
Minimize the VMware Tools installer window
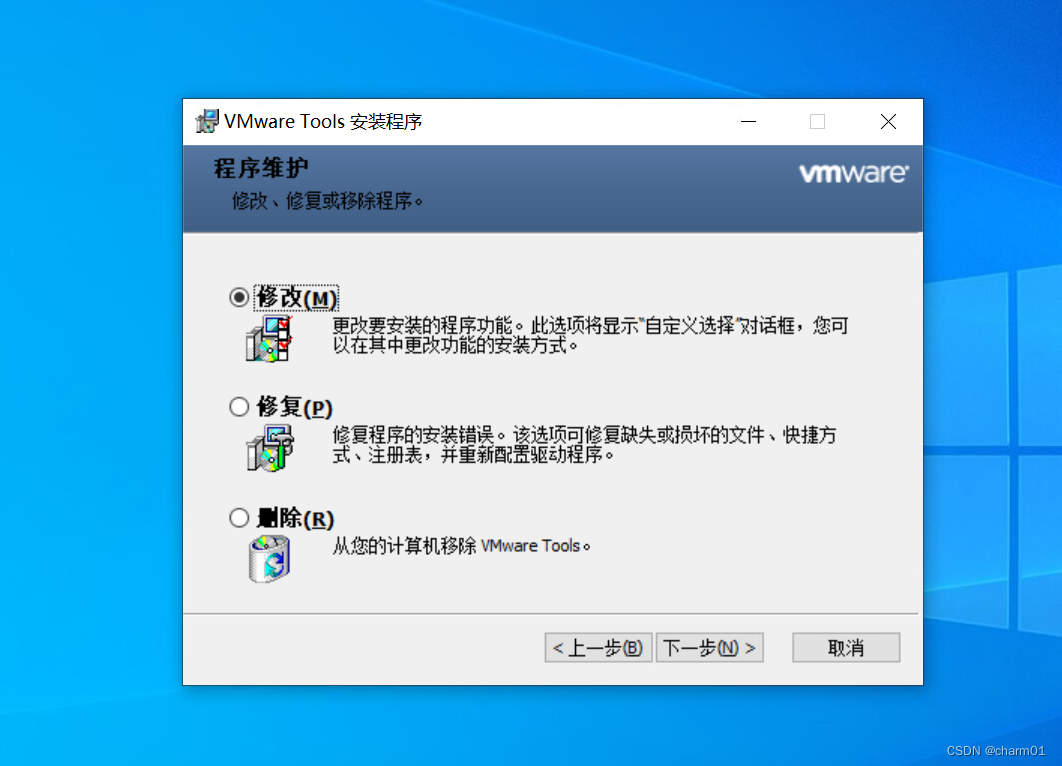tap(748, 122)
